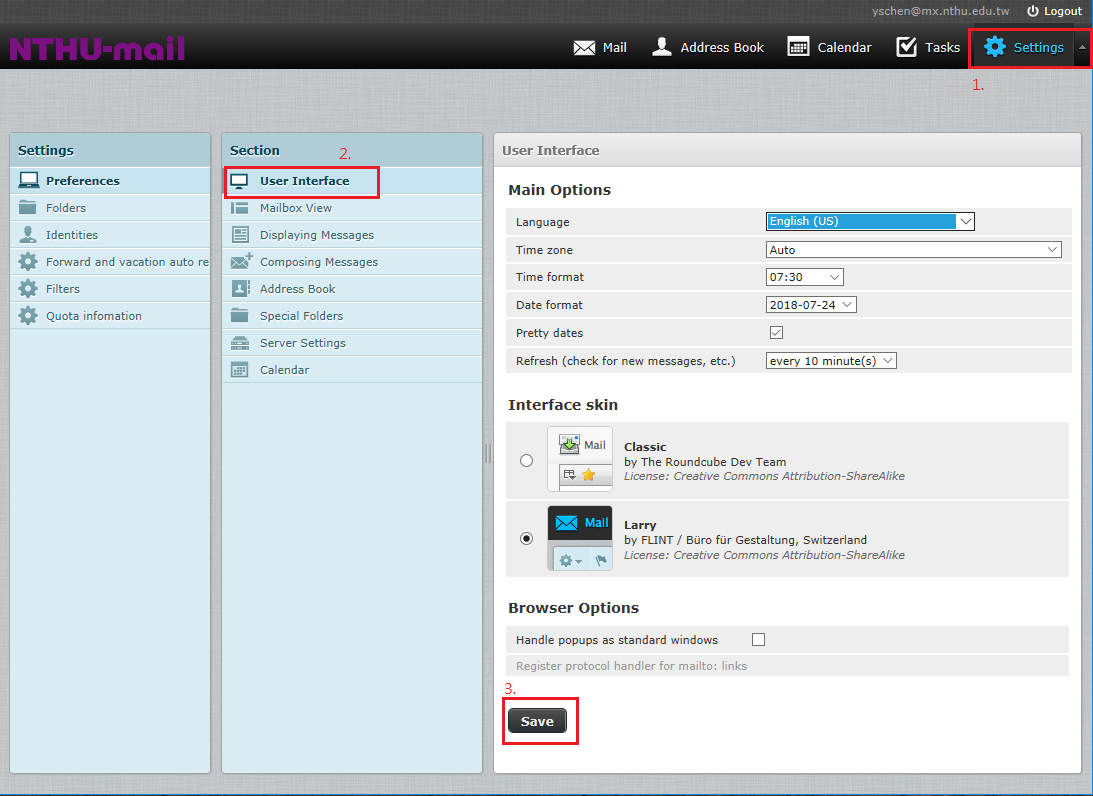1093x796 pixels.
Task: Open the Refresh interval dropdown
Action: click(831, 361)
